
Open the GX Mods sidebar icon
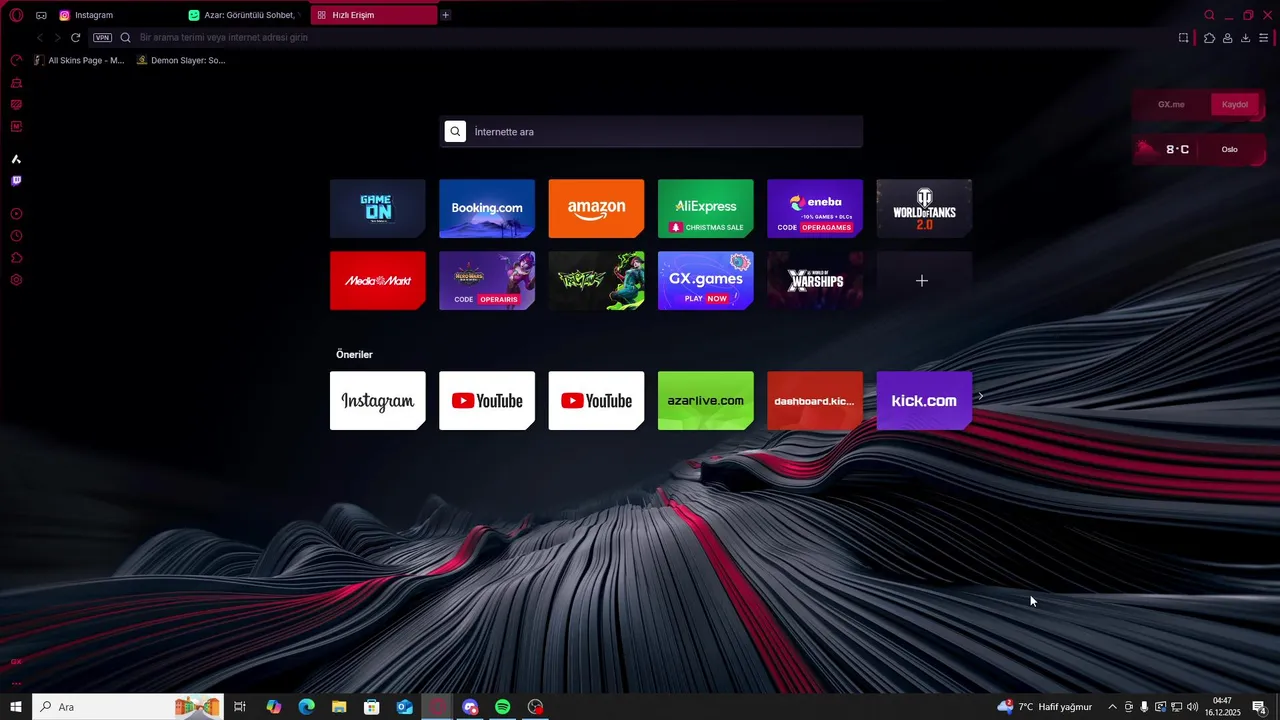coord(16,105)
